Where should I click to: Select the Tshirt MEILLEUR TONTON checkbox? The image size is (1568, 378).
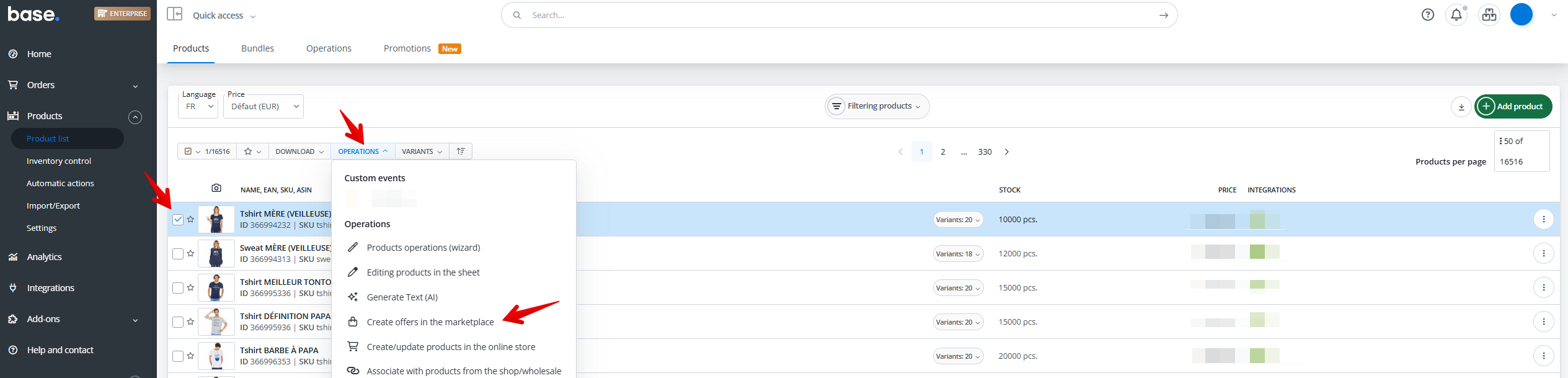click(x=178, y=288)
